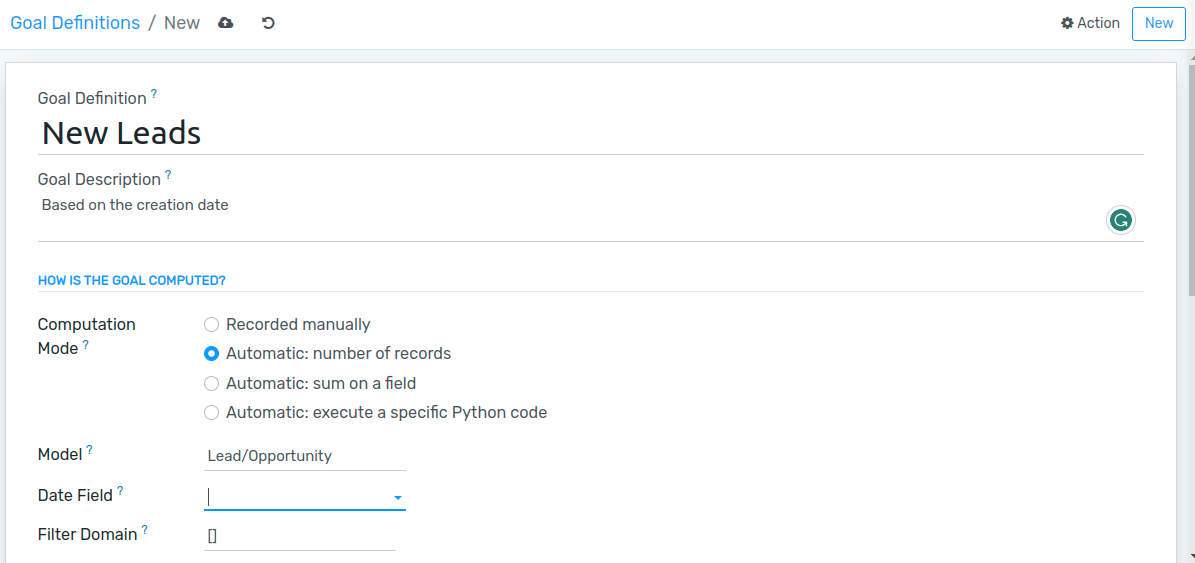The height and width of the screenshot is (563, 1195).
Task: Click the 'Goal Definition' field label
Action: [92, 98]
